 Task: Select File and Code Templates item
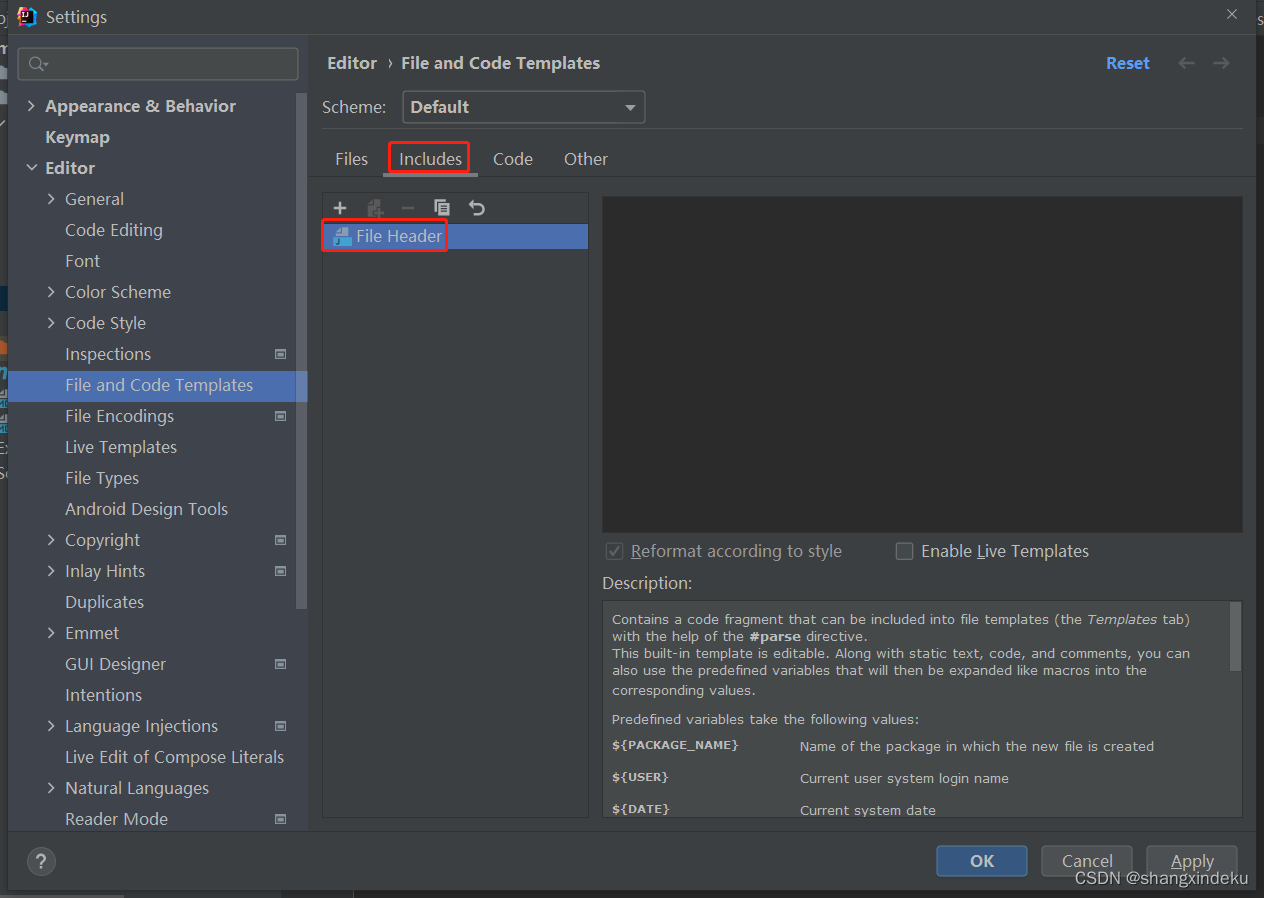point(158,385)
